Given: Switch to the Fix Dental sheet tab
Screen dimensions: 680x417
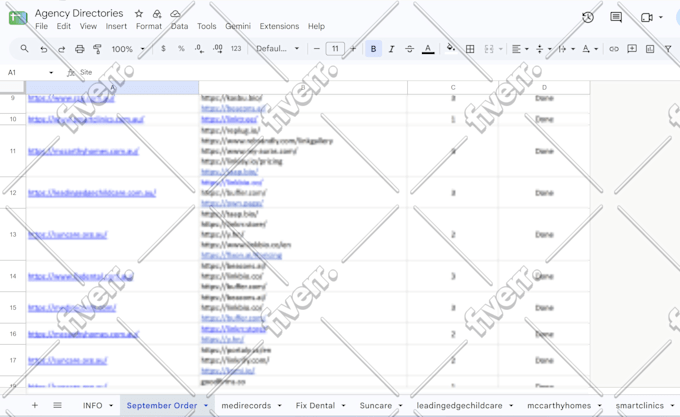Looking at the screenshot, I should click(x=315, y=406).
